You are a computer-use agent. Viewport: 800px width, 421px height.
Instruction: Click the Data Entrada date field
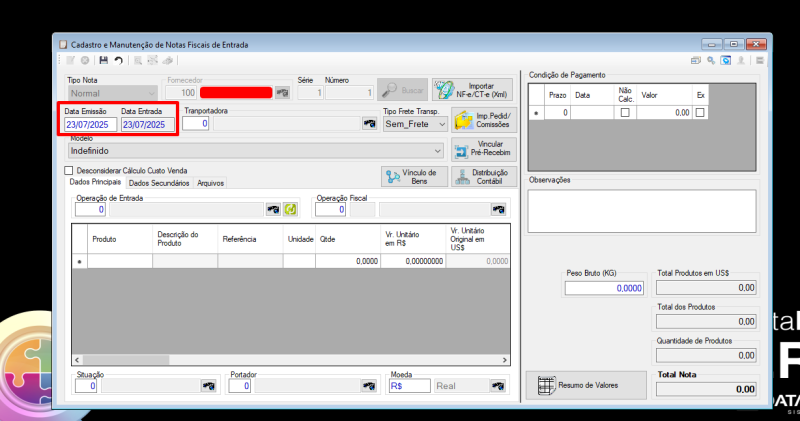(147, 125)
